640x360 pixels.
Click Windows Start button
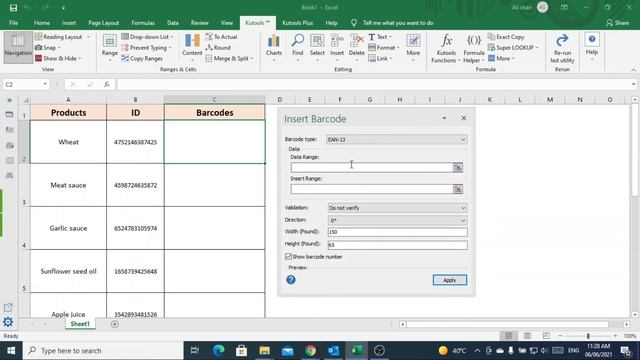coord(11,350)
